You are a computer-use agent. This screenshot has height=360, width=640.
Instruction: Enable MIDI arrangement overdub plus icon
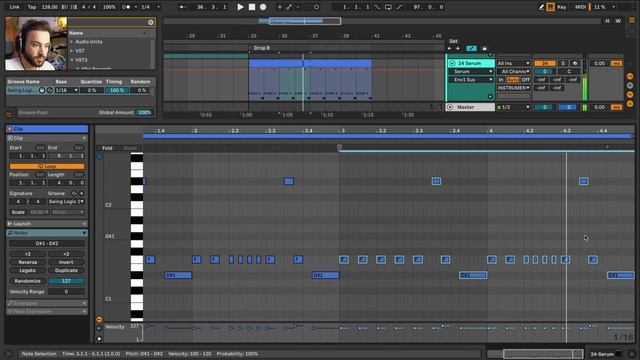coord(280,7)
